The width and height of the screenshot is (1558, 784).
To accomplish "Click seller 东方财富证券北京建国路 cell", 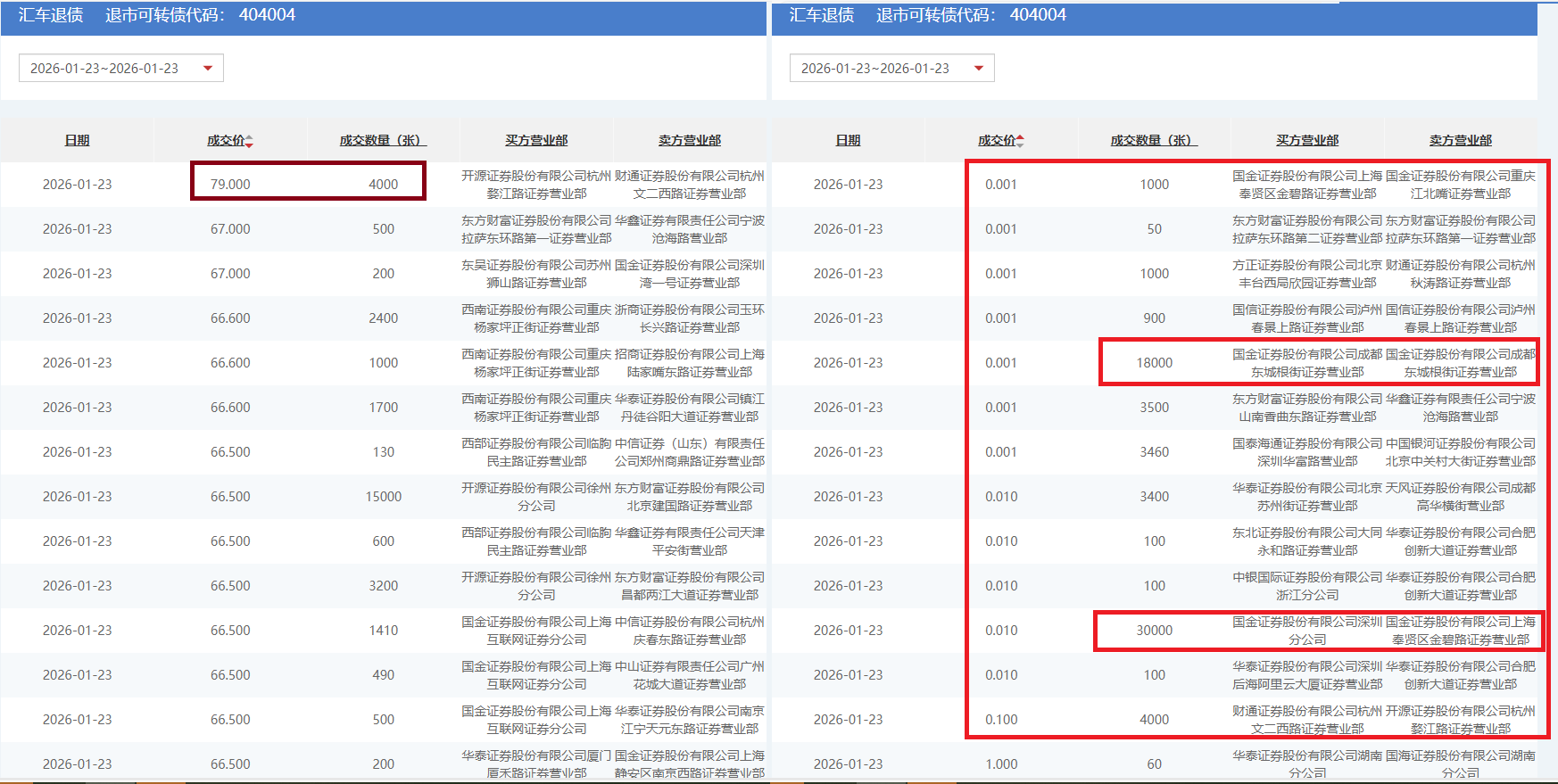I will (x=690, y=497).
